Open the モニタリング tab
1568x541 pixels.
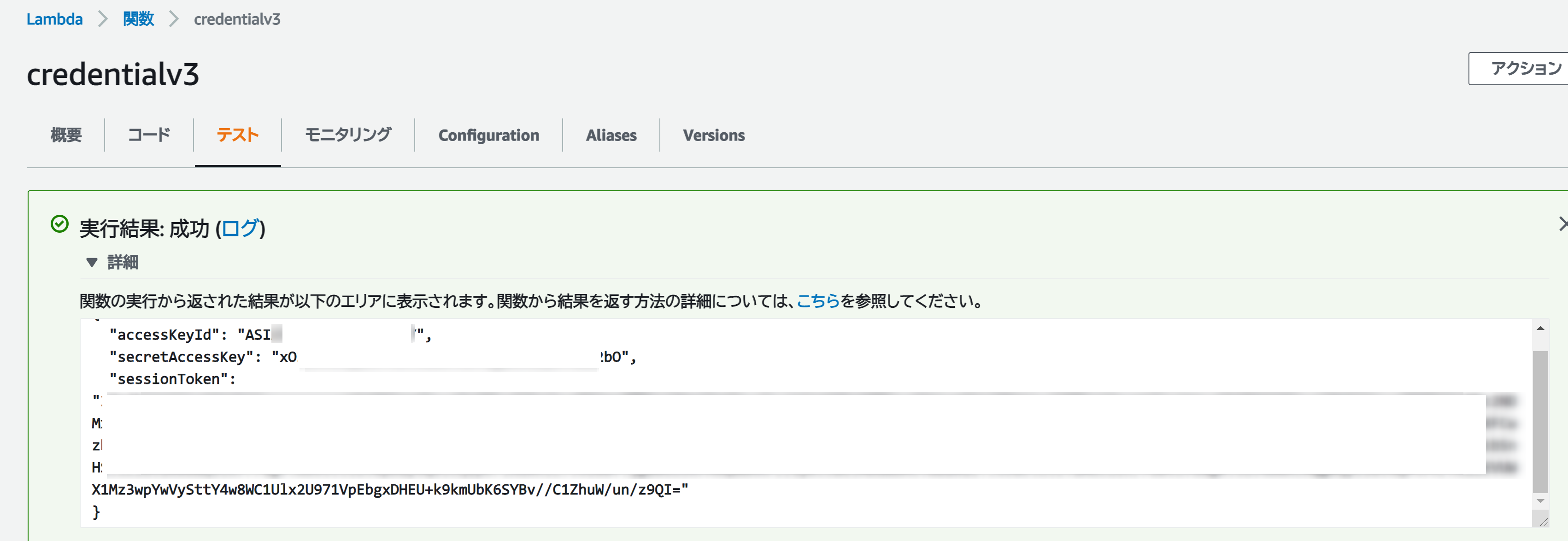tap(348, 135)
